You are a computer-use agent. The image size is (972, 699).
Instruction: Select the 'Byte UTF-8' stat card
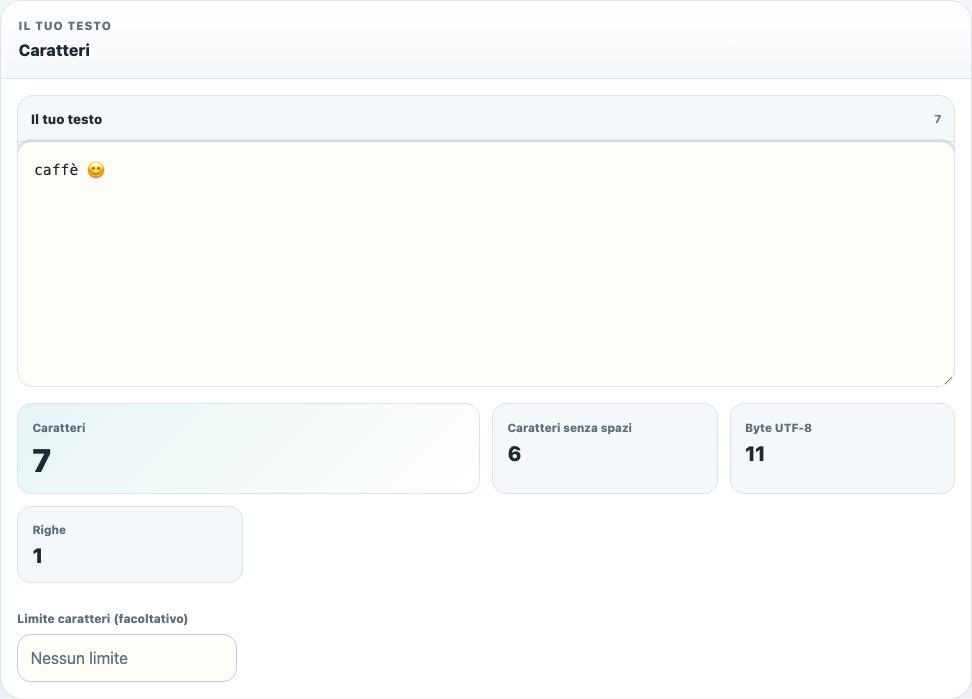tap(842, 449)
